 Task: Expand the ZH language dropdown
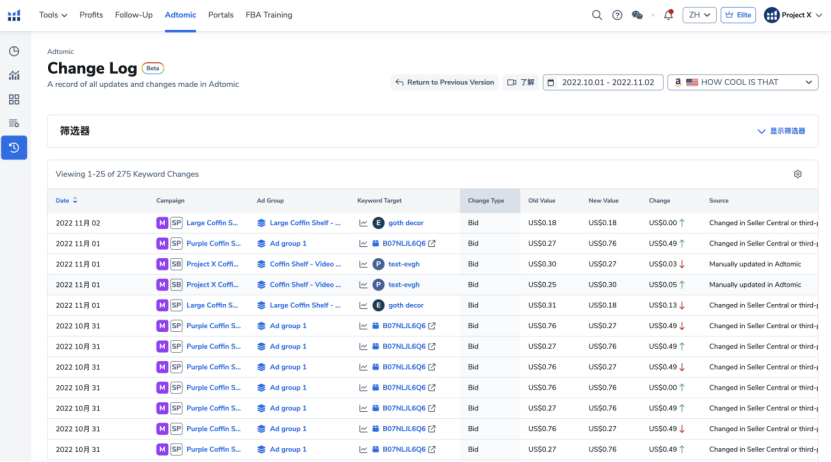pos(699,15)
